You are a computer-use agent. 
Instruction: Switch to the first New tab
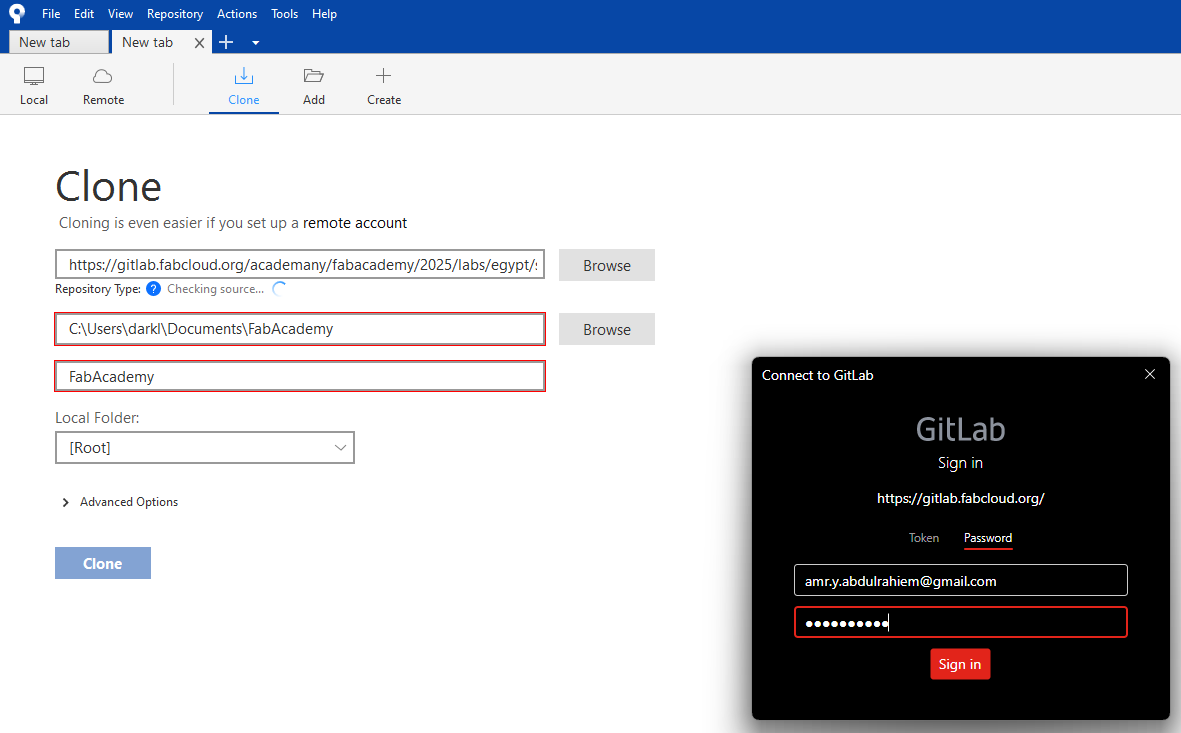coord(59,42)
